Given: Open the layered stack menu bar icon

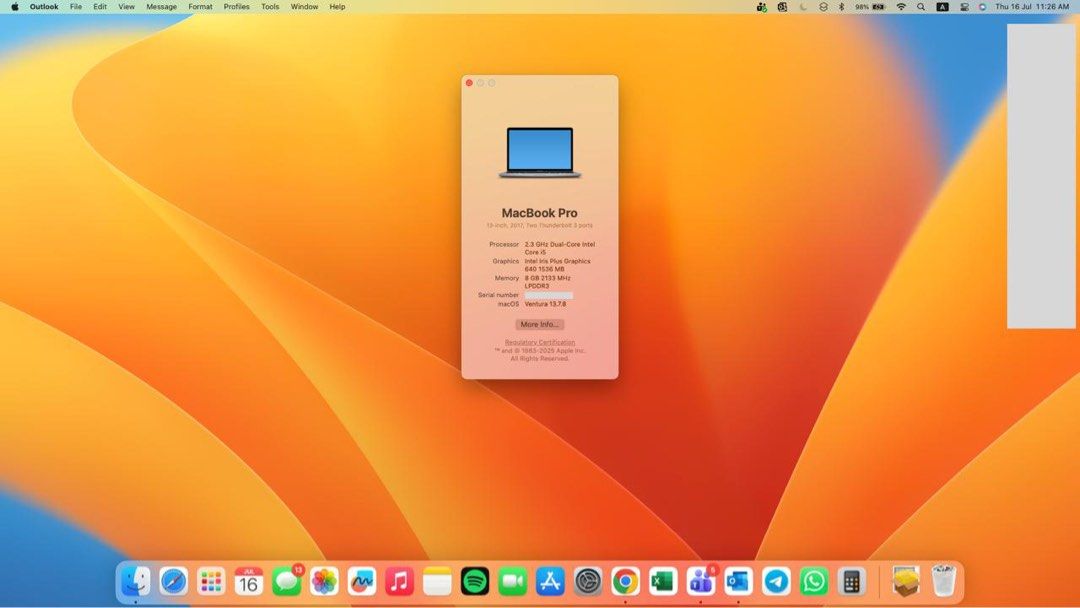Looking at the screenshot, I should click(x=823, y=7).
